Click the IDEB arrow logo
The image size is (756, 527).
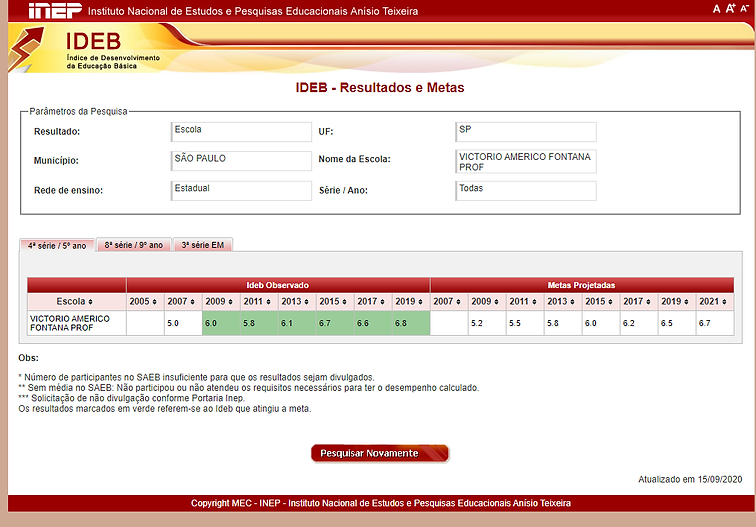click(27, 48)
